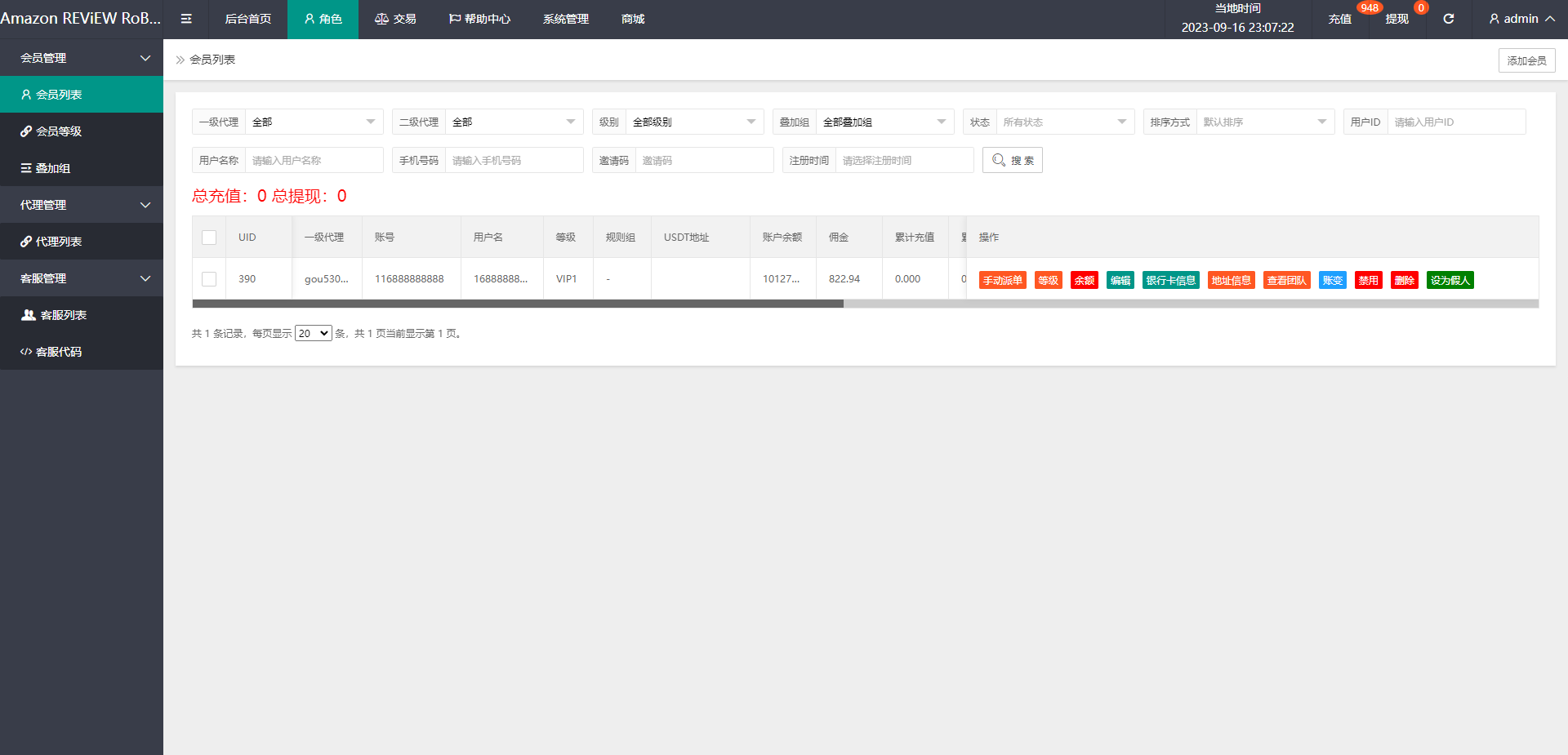The height and width of the screenshot is (755, 1568).
Task: Click the 搜索 magnifier button
Action: tap(1012, 160)
